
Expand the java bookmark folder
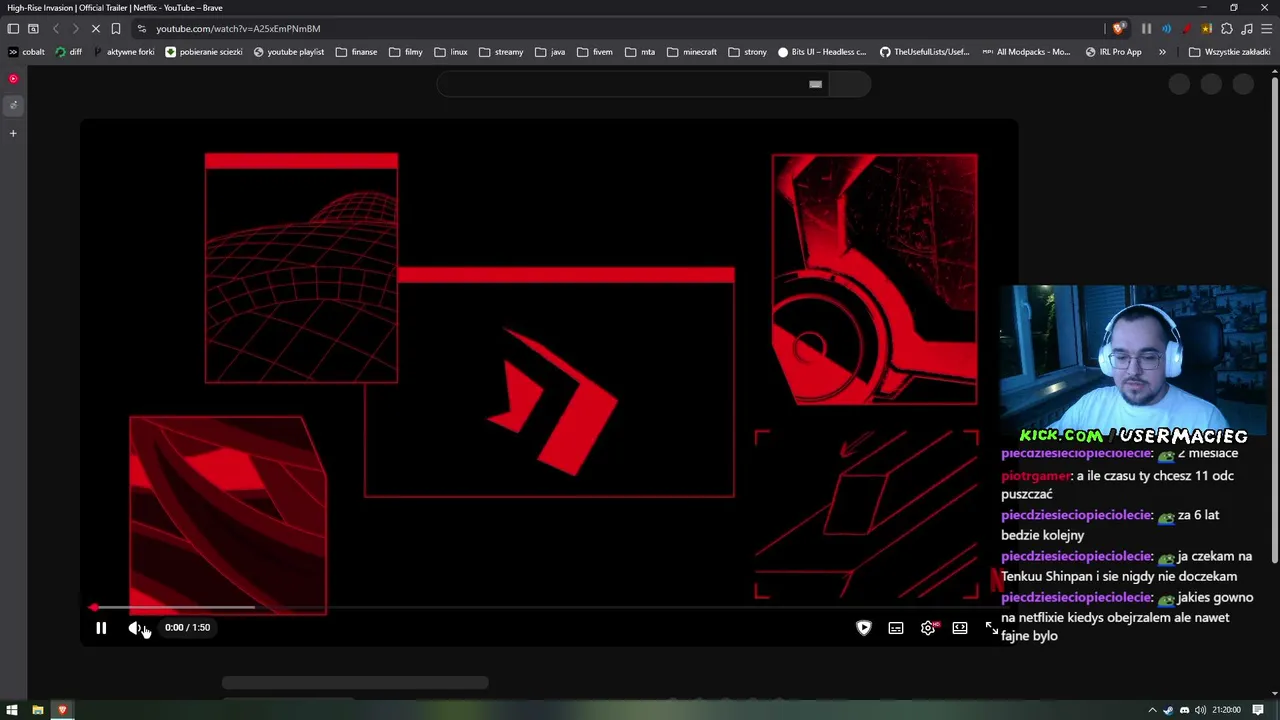[x=550, y=52]
